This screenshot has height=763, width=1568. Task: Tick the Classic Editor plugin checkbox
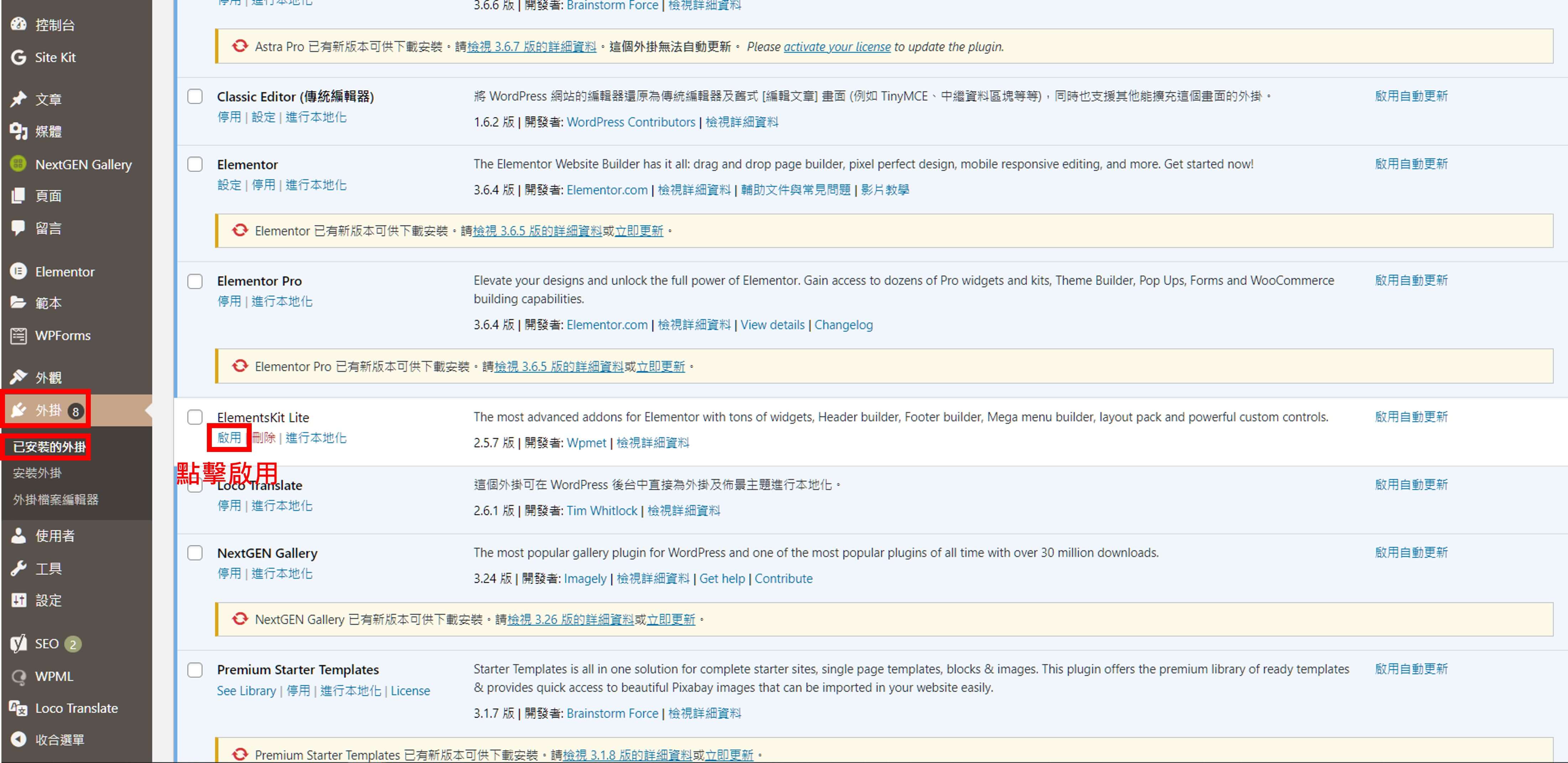pos(195,97)
